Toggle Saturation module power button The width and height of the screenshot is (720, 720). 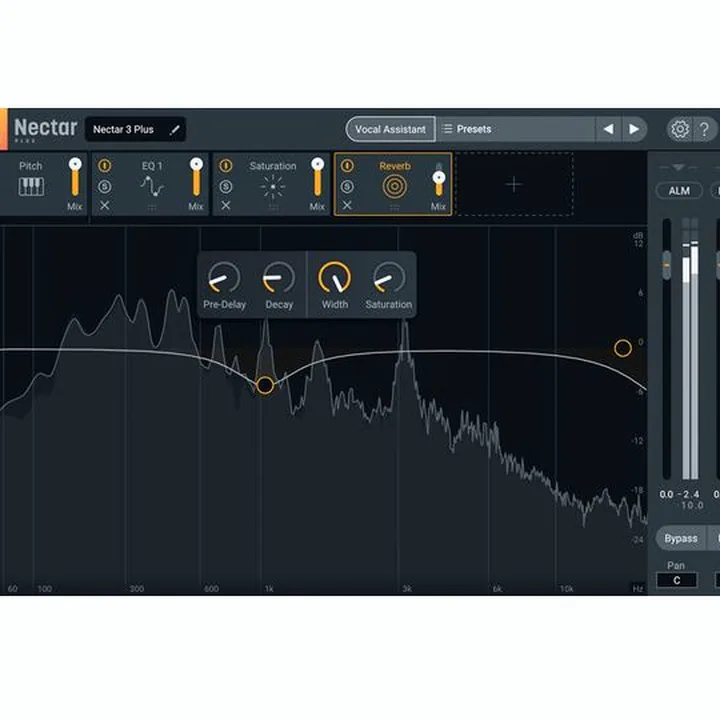225,165
